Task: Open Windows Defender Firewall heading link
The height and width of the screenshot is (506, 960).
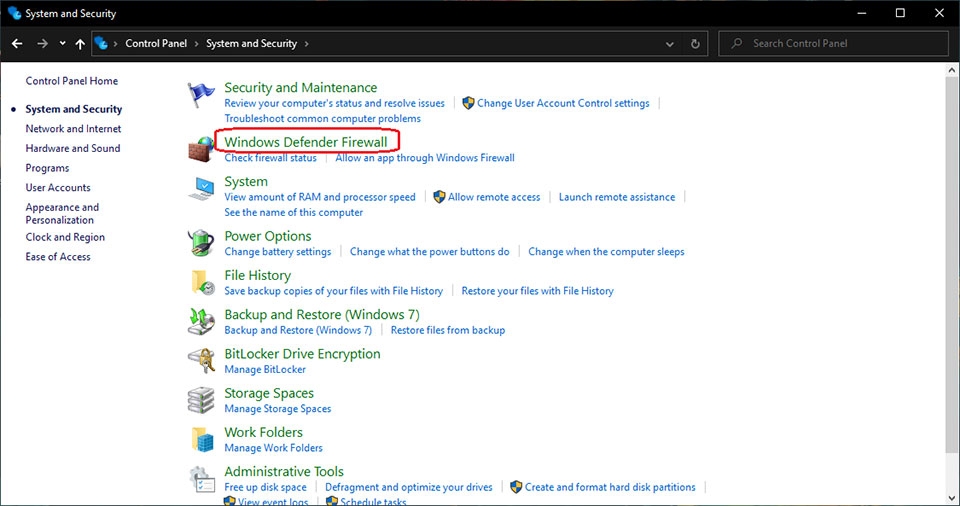Action: tap(305, 142)
